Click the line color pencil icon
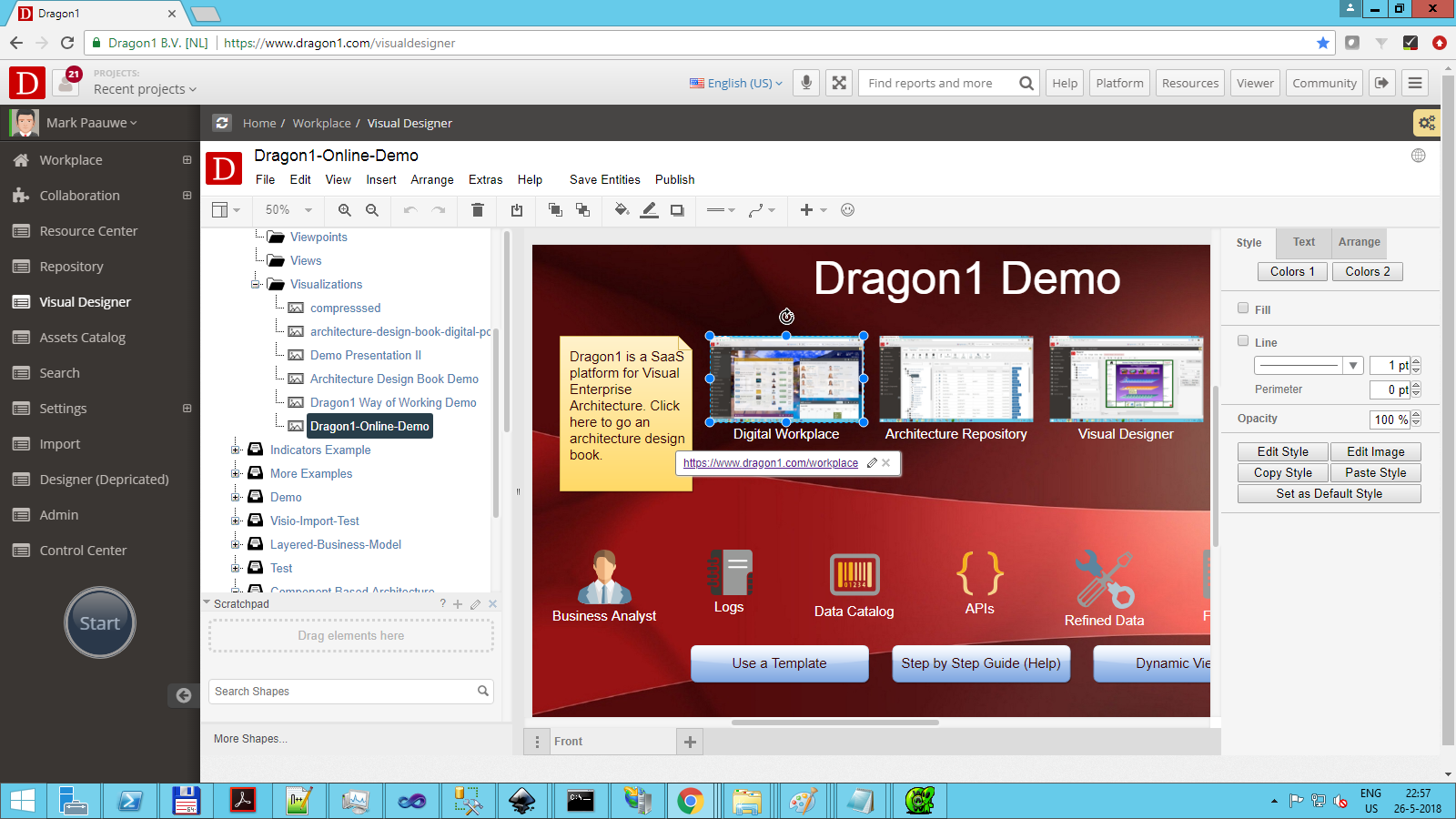Screen dimensions: 1456x819 click(649, 210)
